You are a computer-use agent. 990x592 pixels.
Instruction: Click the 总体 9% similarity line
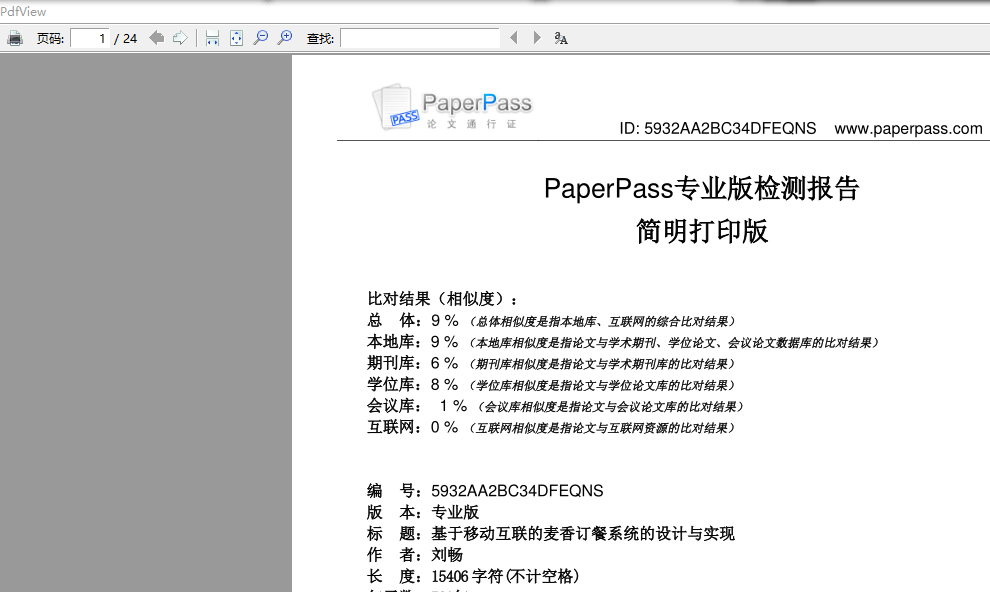(x=552, y=321)
